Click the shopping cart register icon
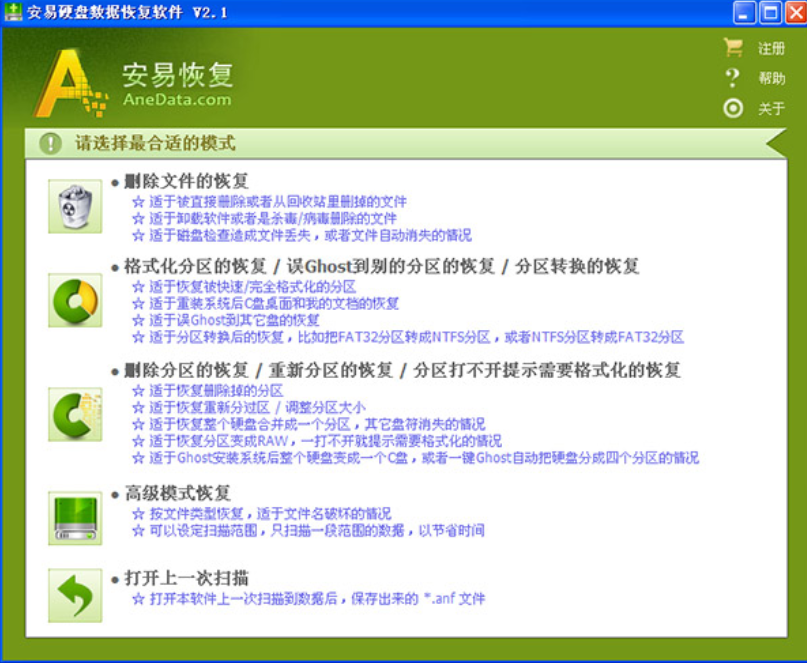The width and height of the screenshot is (807, 663). (733, 48)
